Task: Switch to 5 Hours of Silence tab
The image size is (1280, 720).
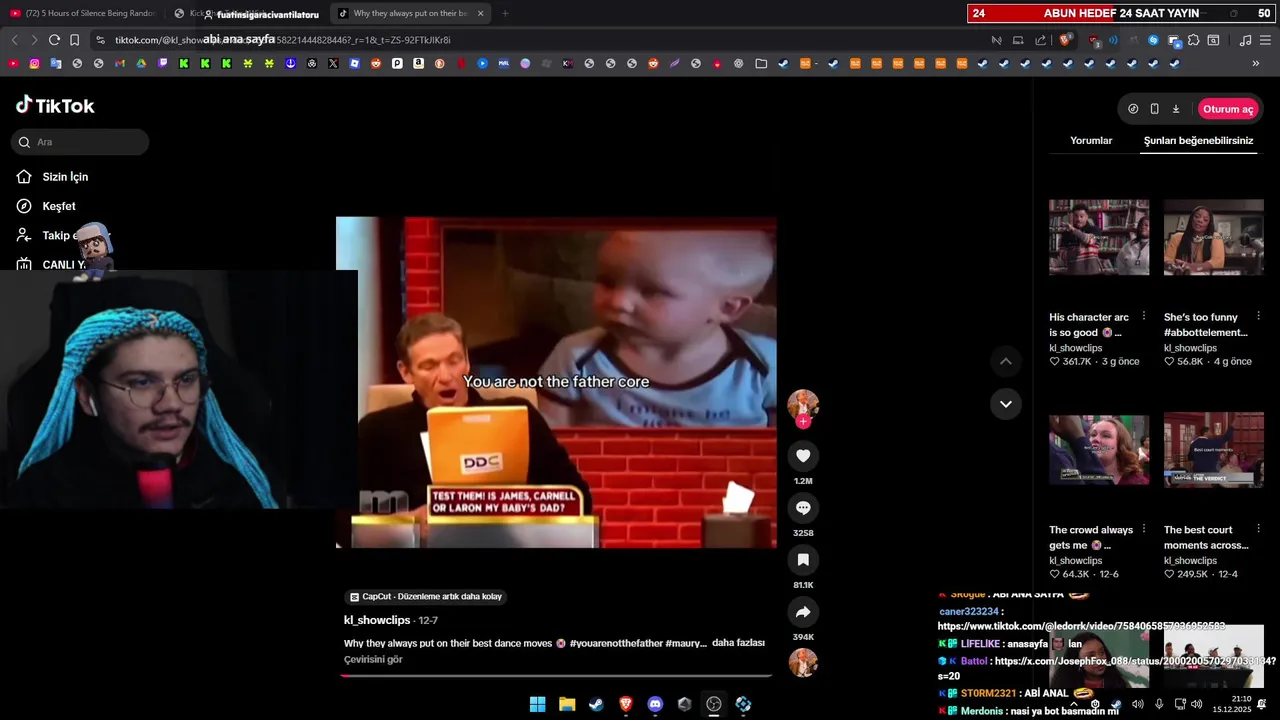Action: click(82, 13)
